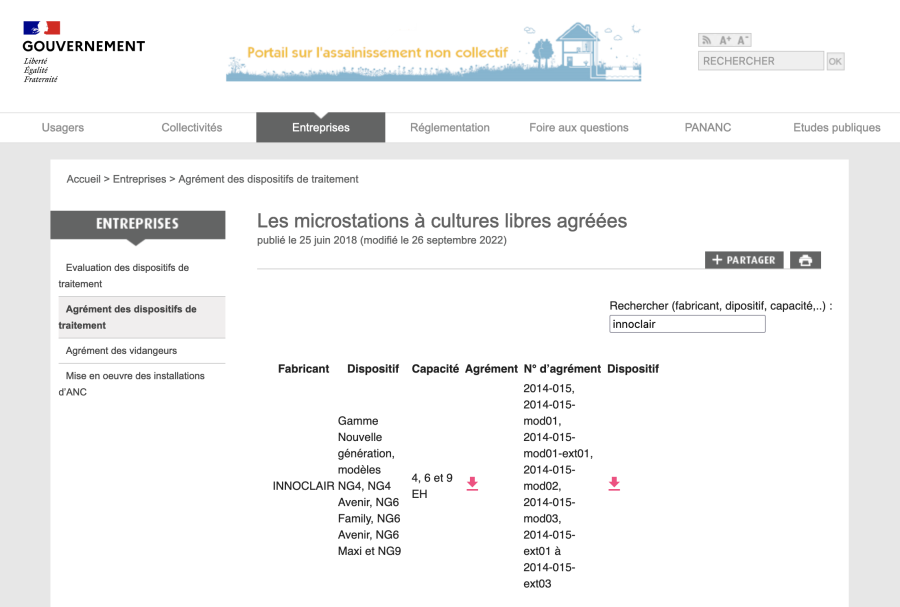Click the '4, 6 et 9 EH' capacity cell
The width and height of the screenshot is (900, 607).
tap(432, 486)
